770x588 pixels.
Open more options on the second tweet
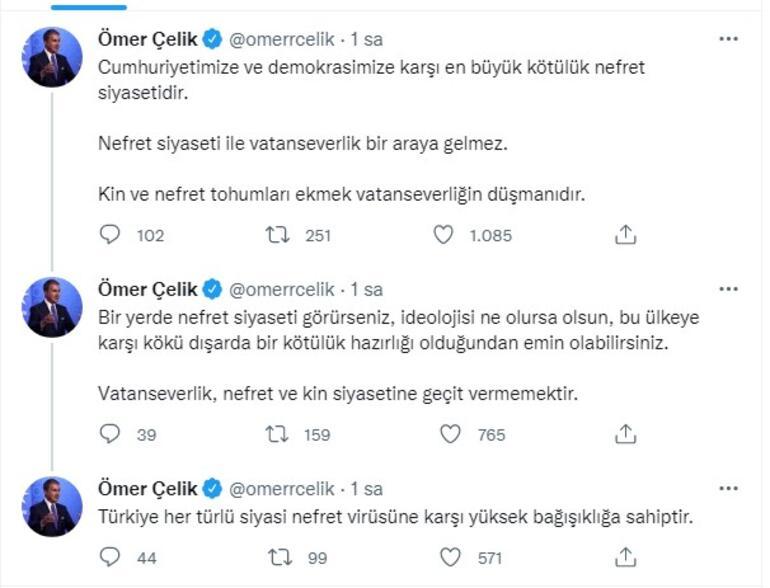tap(729, 289)
